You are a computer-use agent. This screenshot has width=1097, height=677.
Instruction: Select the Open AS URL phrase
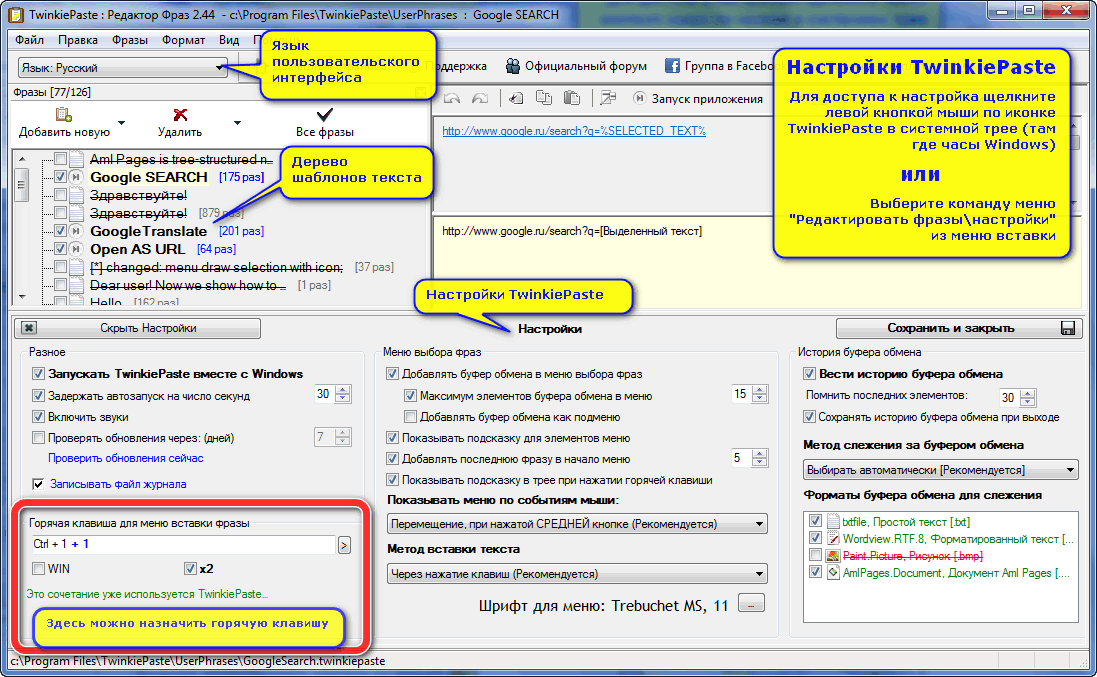[138, 249]
